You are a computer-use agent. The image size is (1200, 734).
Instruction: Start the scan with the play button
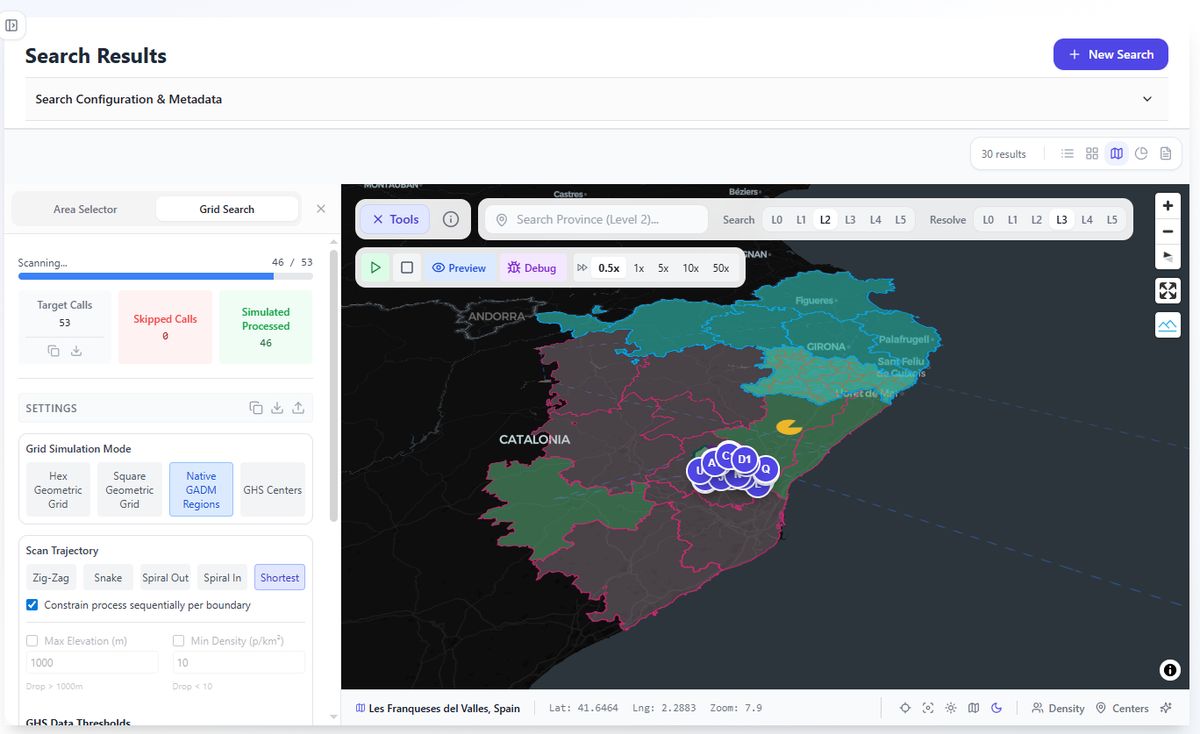tap(375, 268)
